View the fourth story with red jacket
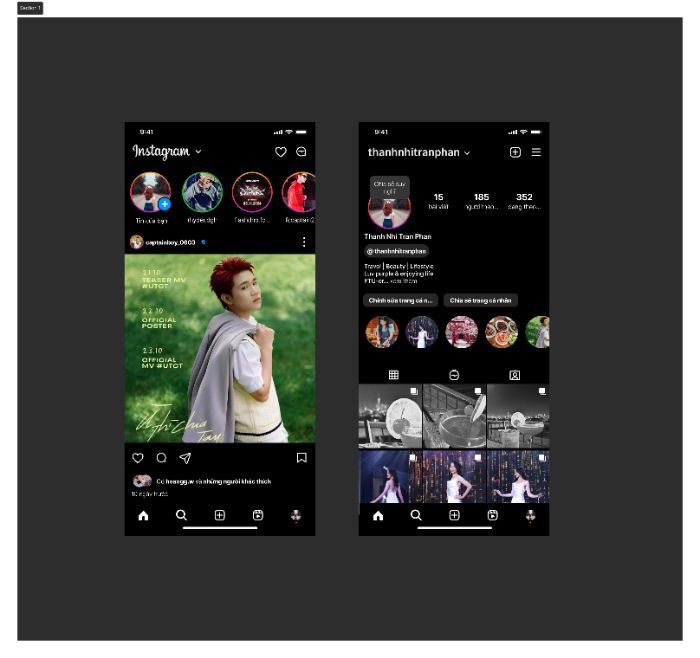 point(299,192)
